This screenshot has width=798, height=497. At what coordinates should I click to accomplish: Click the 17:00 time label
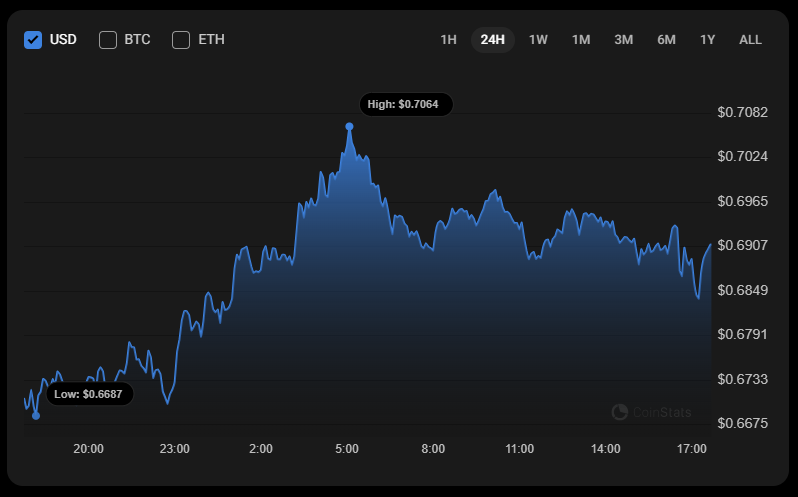pyautogui.click(x=692, y=449)
